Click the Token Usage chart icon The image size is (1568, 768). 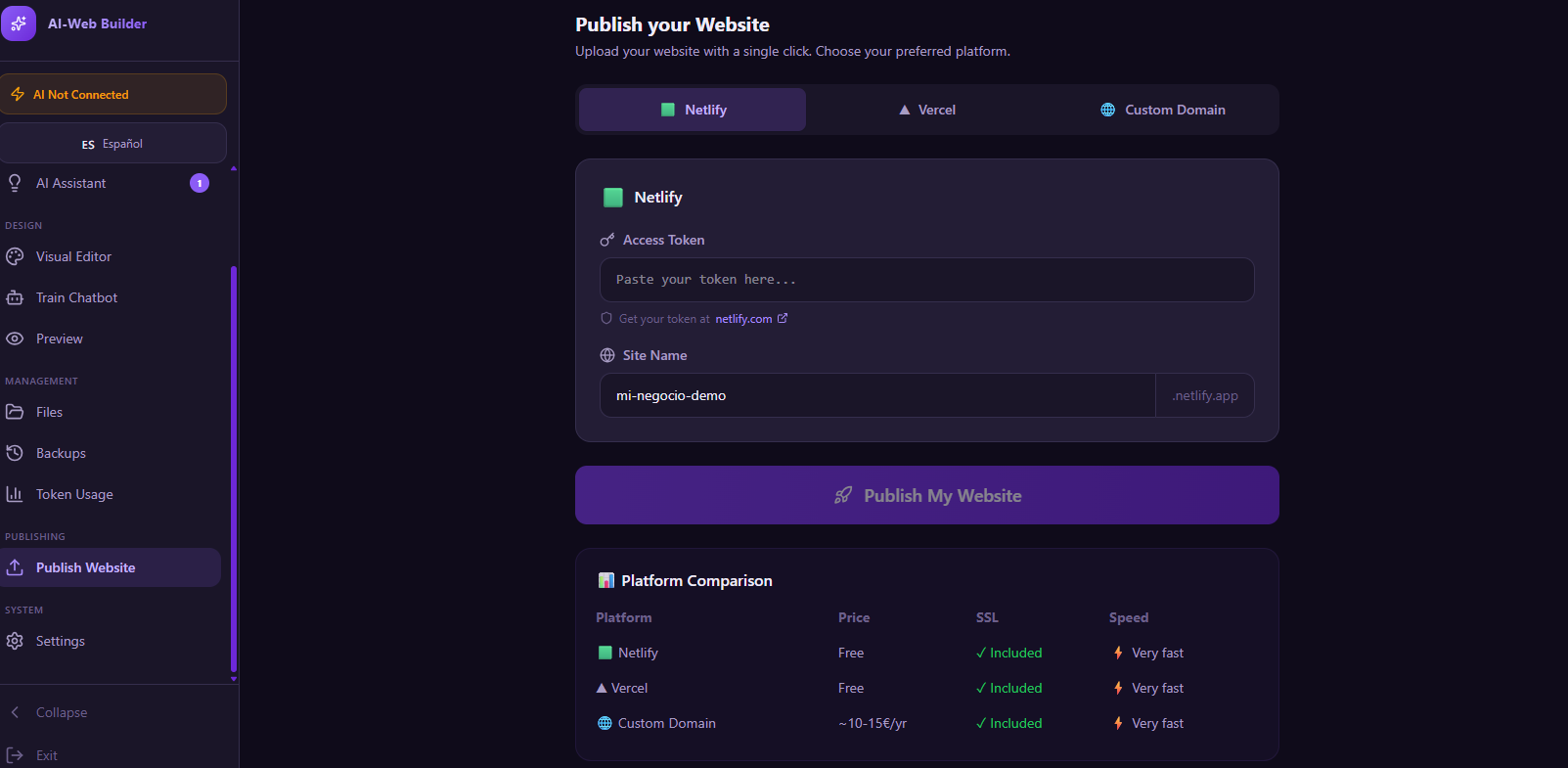(15, 494)
